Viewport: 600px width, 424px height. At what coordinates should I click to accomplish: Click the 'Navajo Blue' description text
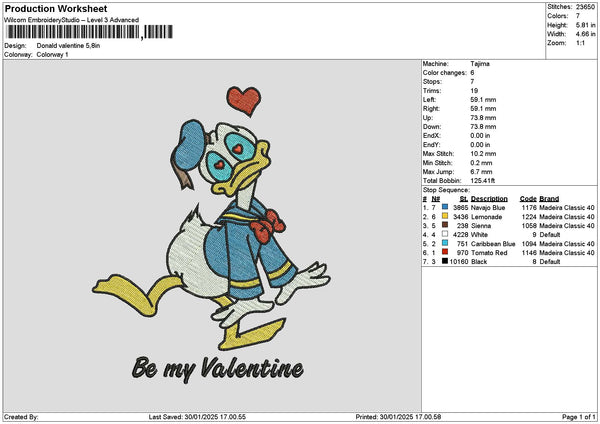[x=488, y=208]
